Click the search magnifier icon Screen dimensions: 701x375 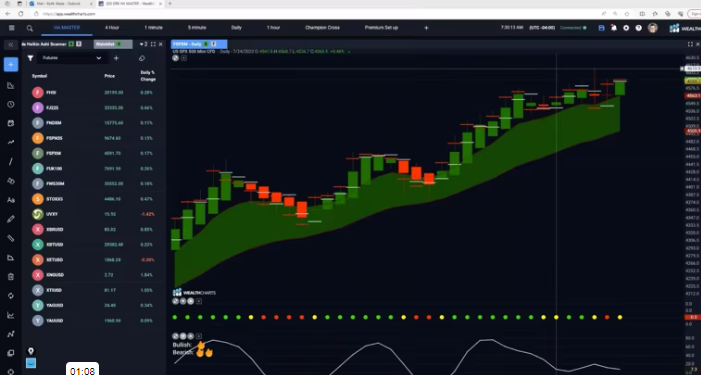click(30, 28)
